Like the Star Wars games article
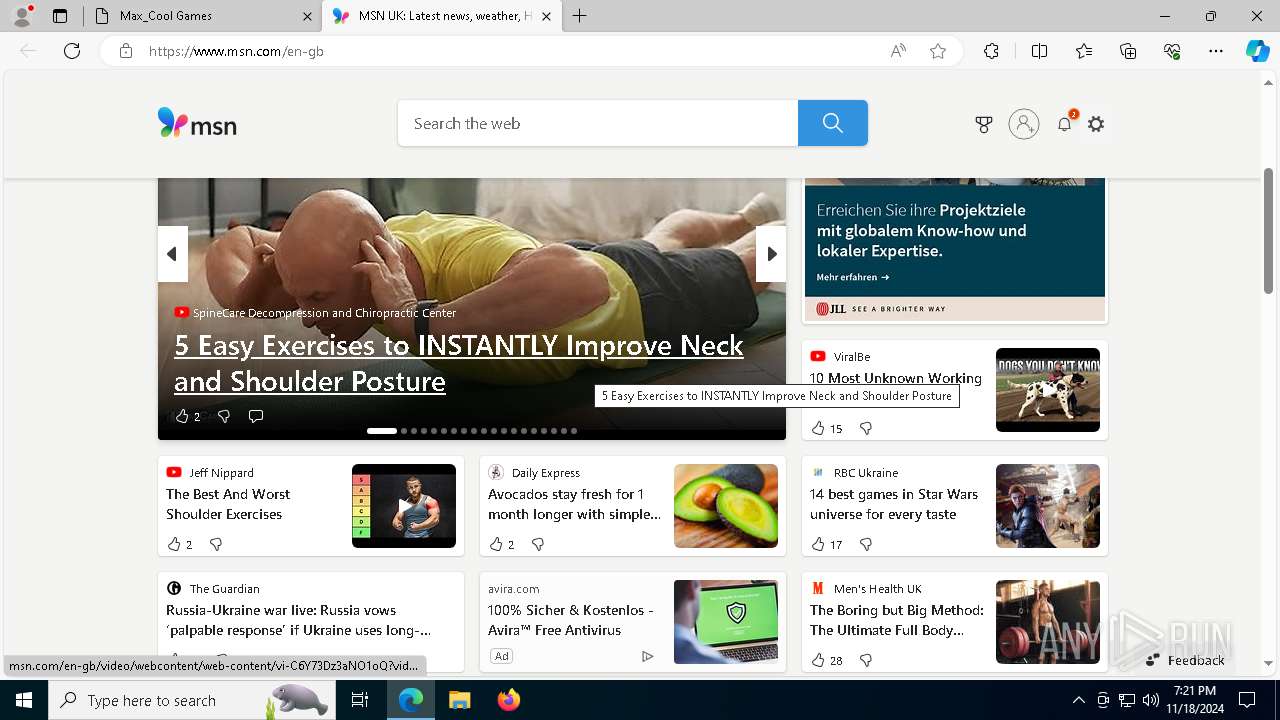This screenshot has width=1280, height=720. click(x=826, y=544)
